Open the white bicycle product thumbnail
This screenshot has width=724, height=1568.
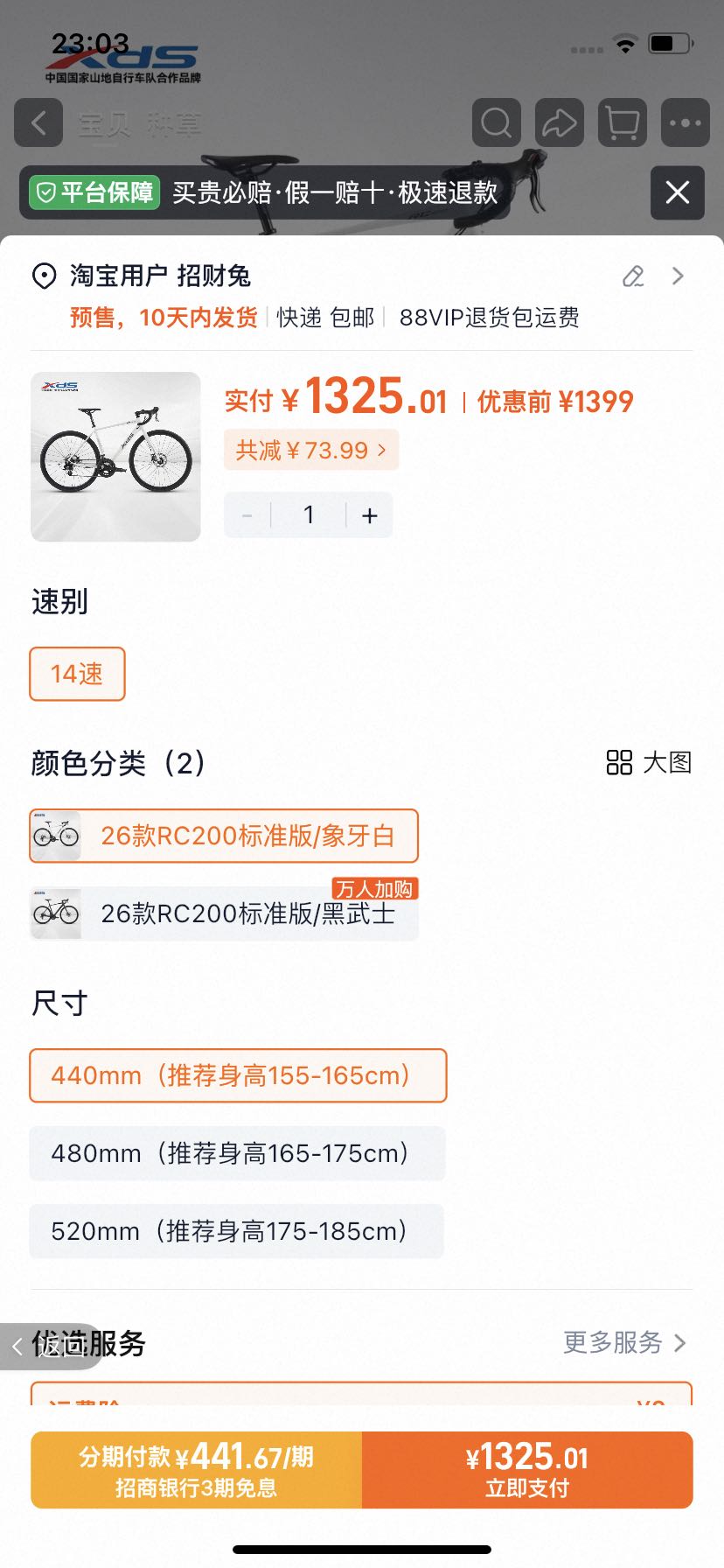[x=115, y=457]
